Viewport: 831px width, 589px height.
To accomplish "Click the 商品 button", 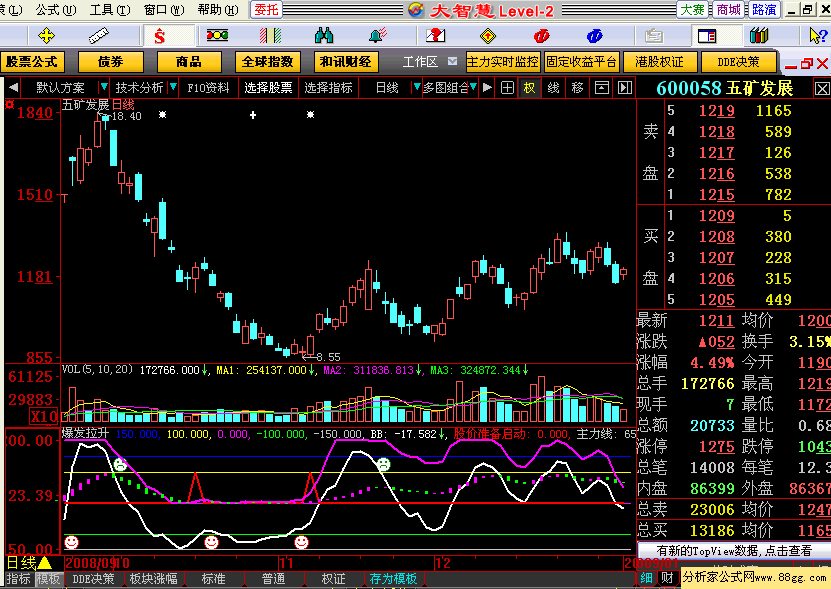I will [x=189, y=62].
